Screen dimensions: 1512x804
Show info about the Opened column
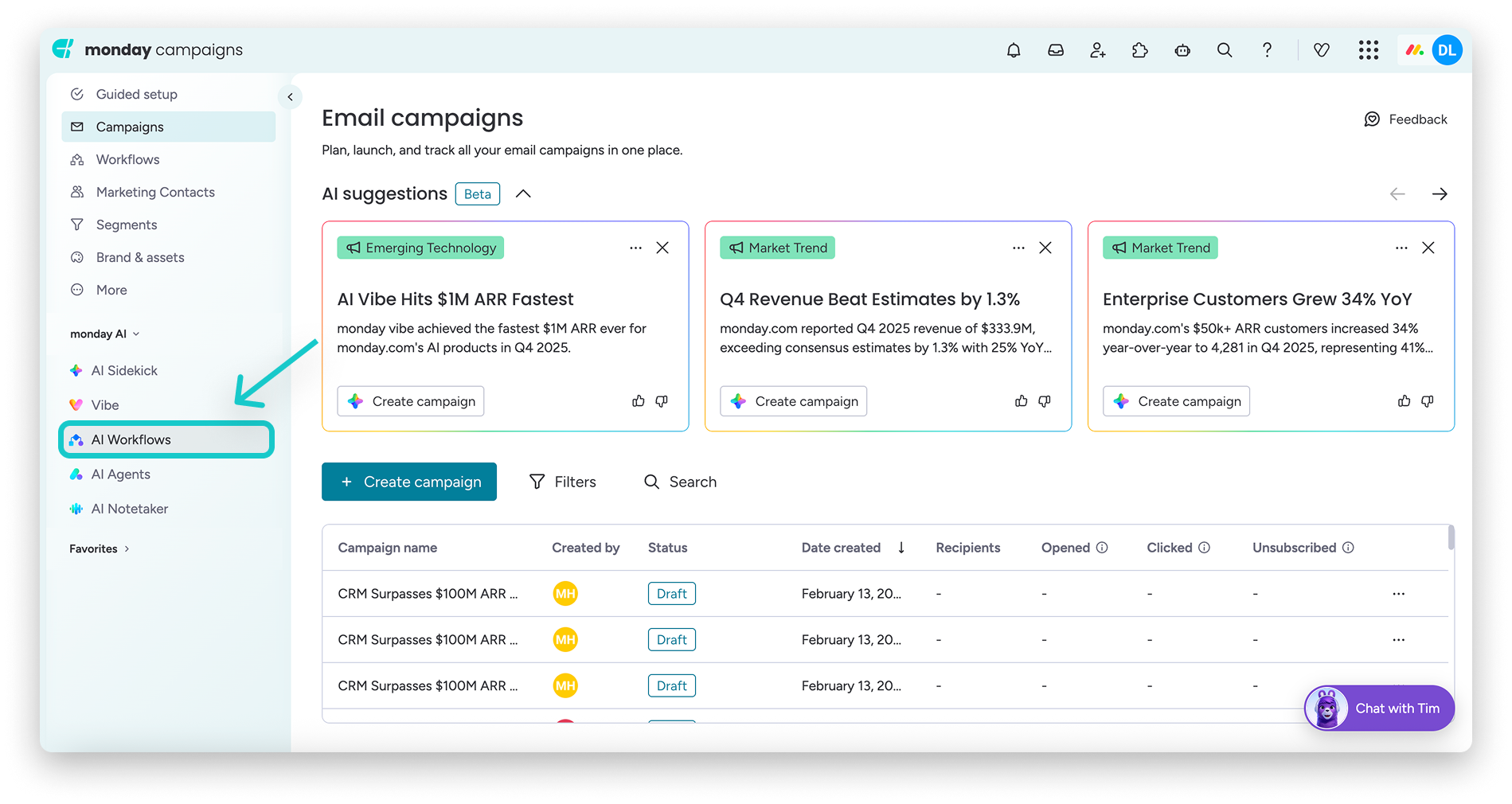(1102, 548)
